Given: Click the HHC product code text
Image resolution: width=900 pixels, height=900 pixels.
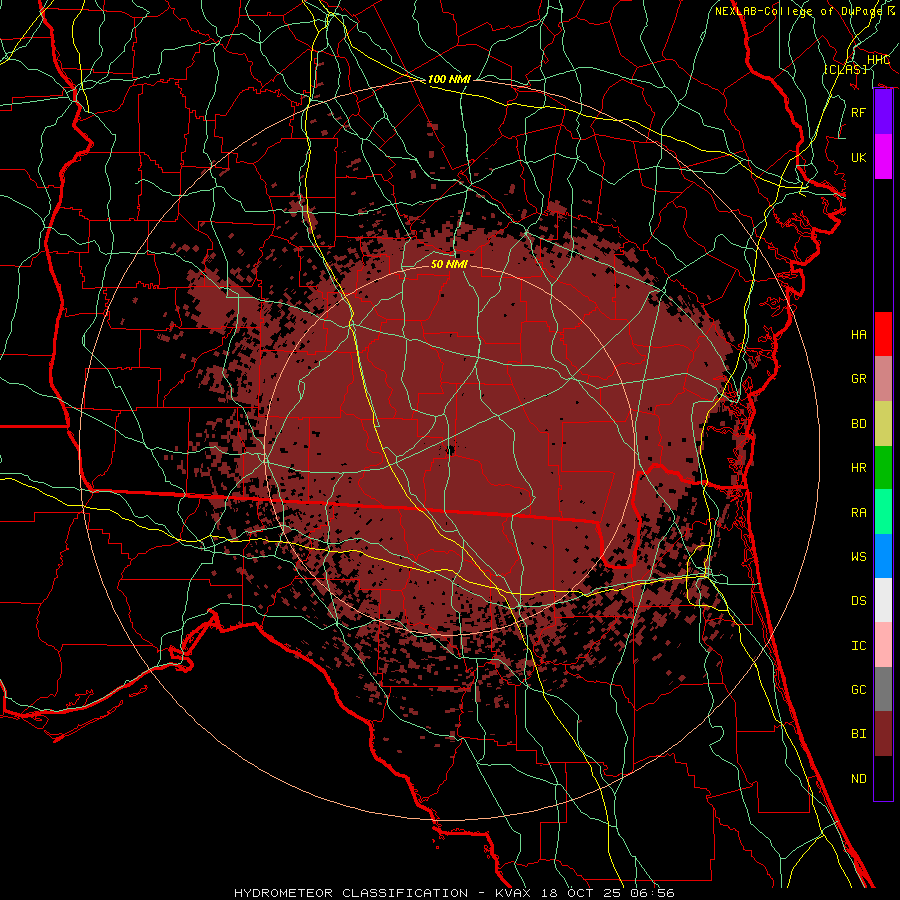Looking at the screenshot, I should pyautogui.click(x=878, y=60).
